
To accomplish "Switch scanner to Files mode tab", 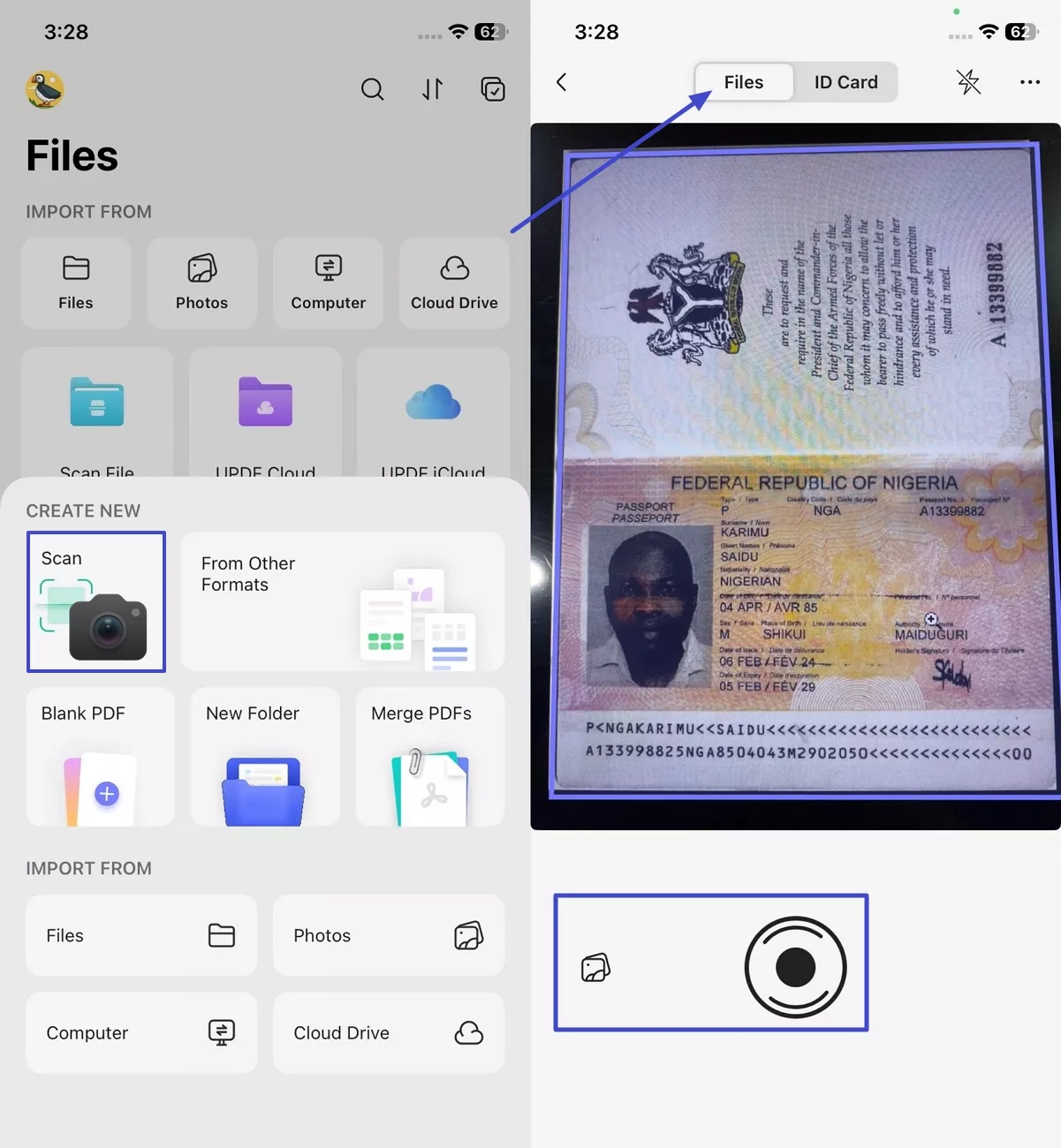I will pos(743,81).
